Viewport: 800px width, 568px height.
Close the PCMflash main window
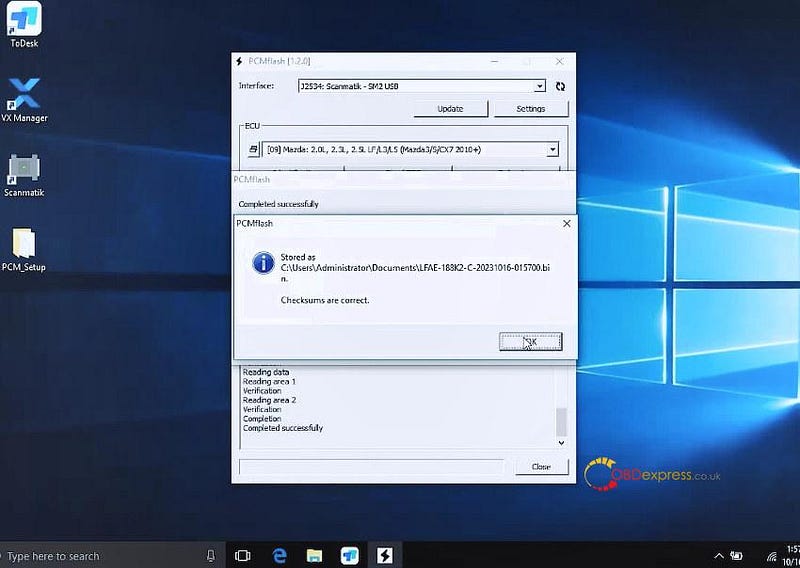560,61
